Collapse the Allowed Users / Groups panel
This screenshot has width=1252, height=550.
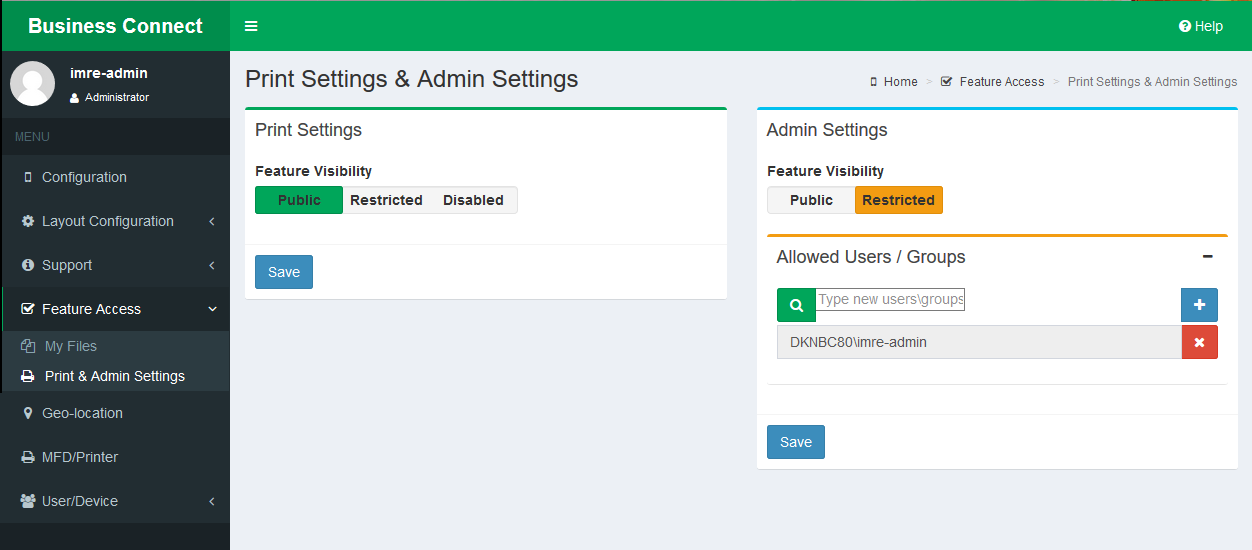tap(1207, 257)
